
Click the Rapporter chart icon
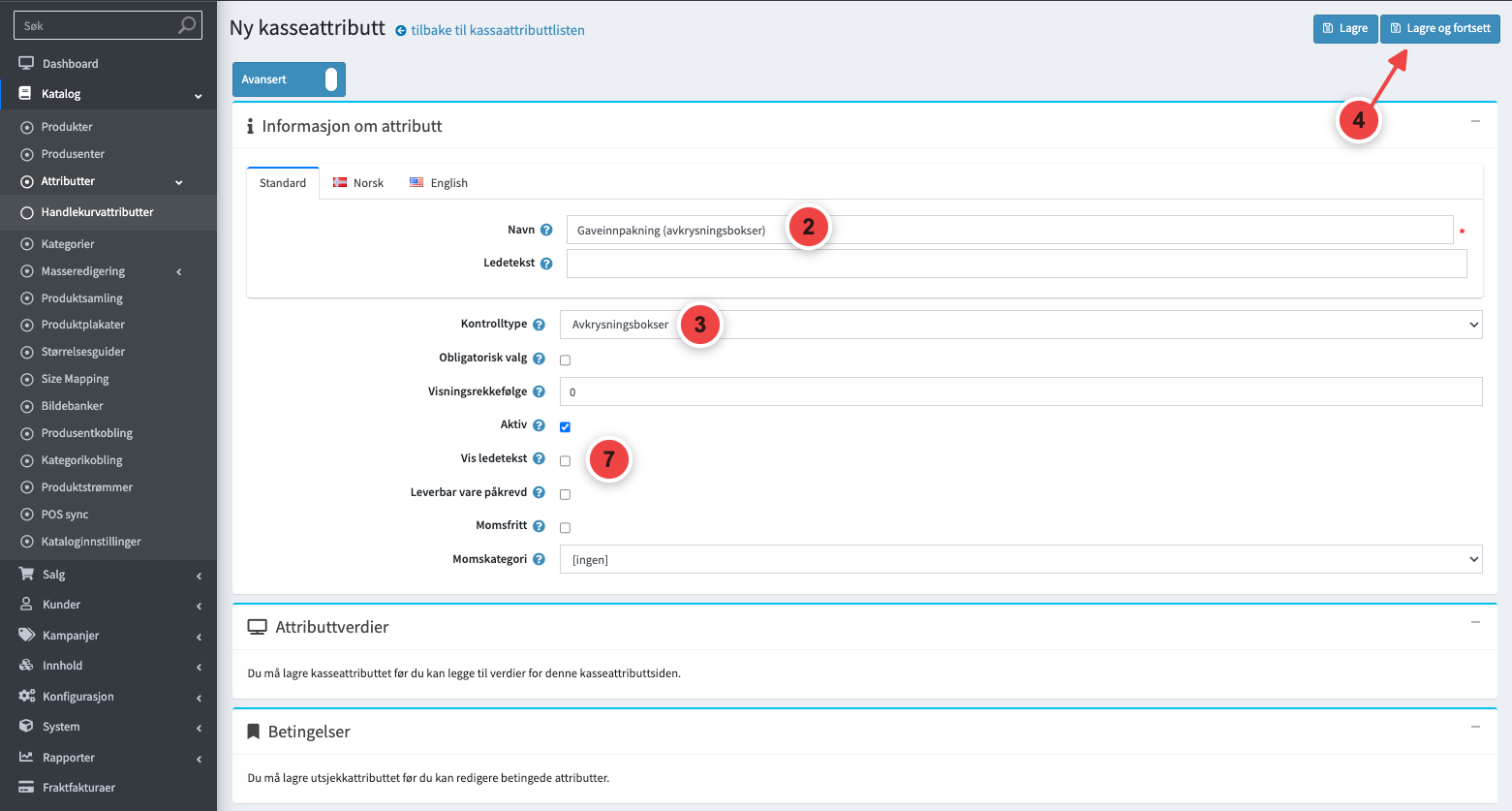pyautogui.click(x=26, y=757)
